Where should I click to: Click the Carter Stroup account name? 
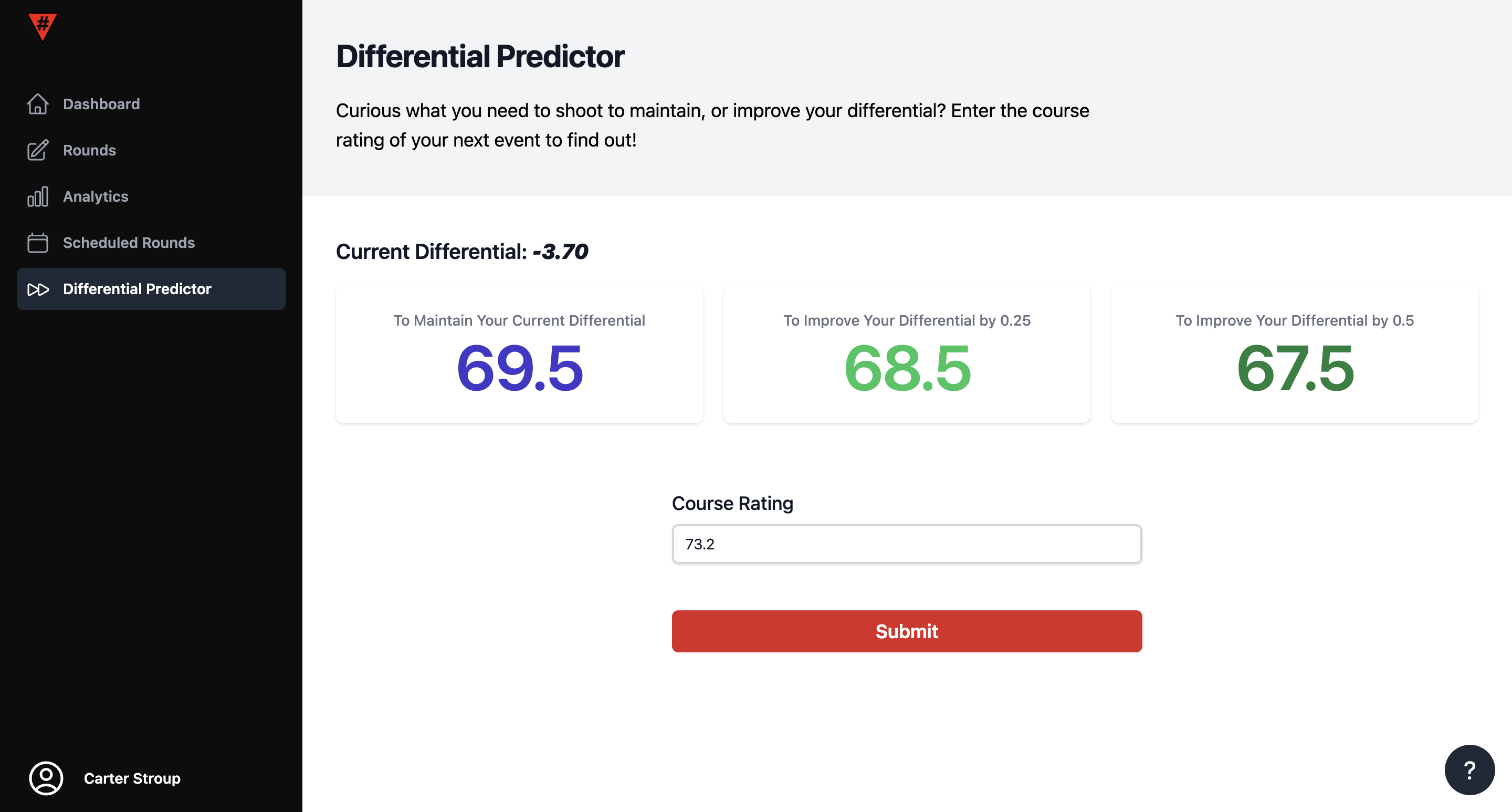pyautogui.click(x=132, y=778)
